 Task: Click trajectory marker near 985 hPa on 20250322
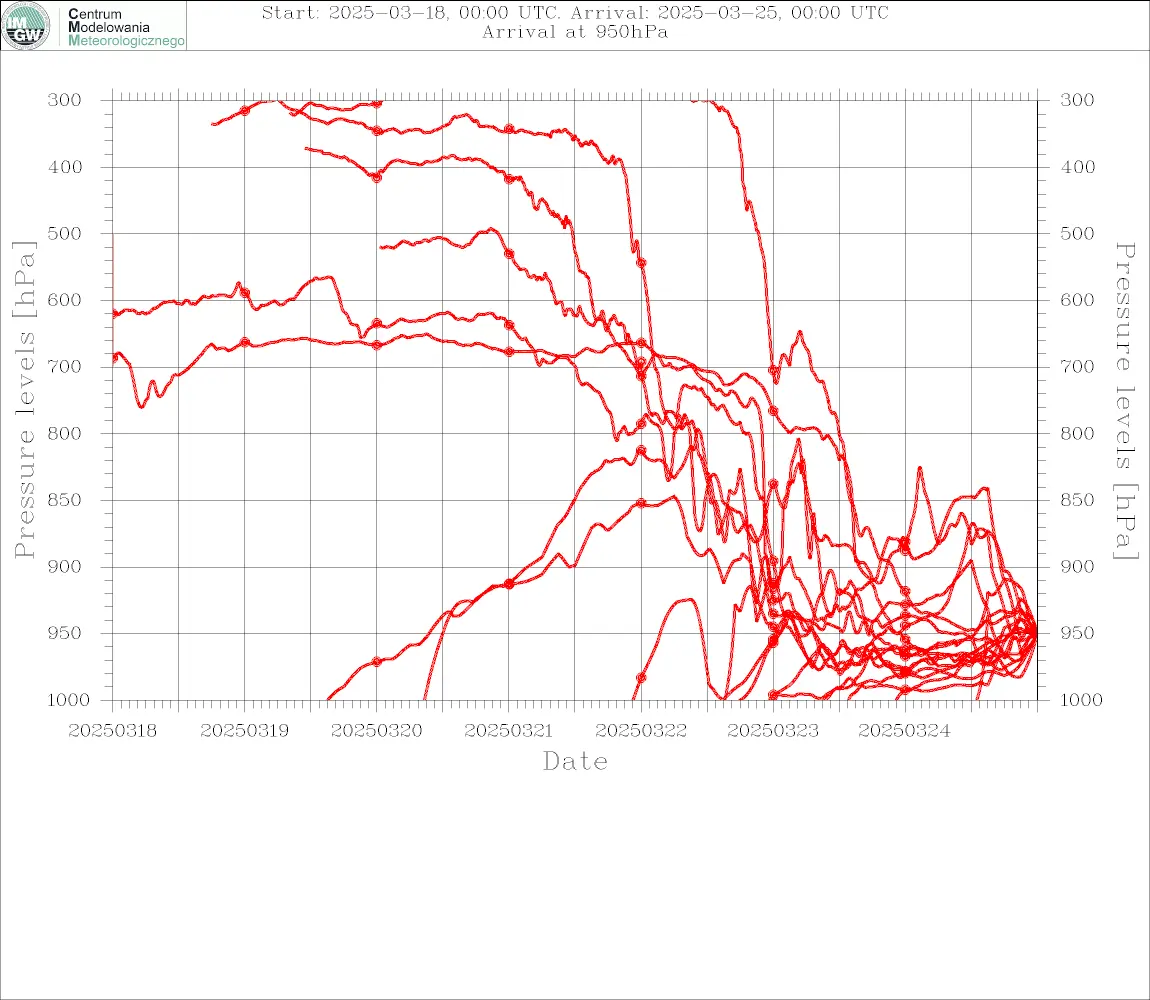[641, 678]
